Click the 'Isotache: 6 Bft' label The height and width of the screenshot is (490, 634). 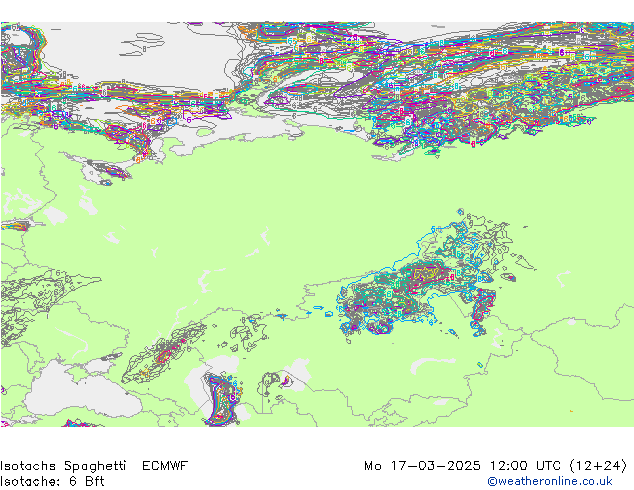click(x=52, y=481)
